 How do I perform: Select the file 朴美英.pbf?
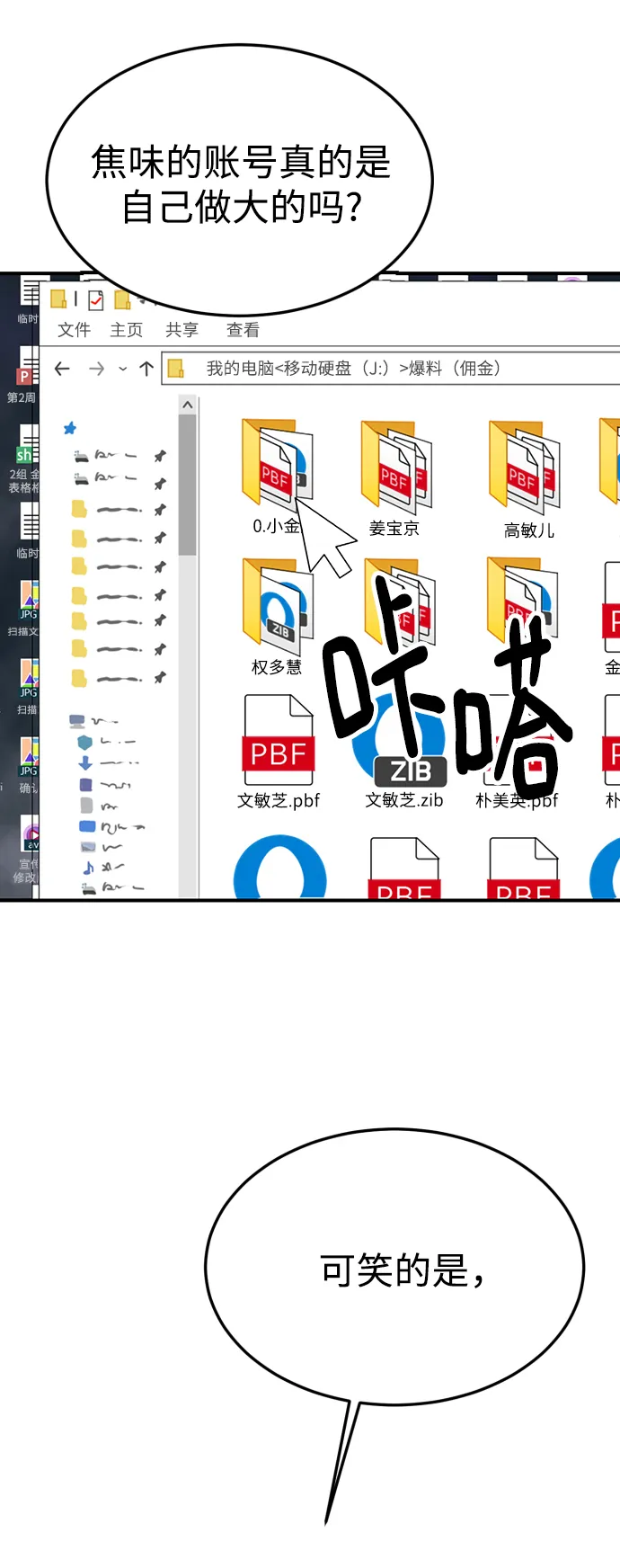click(x=517, y=752)
